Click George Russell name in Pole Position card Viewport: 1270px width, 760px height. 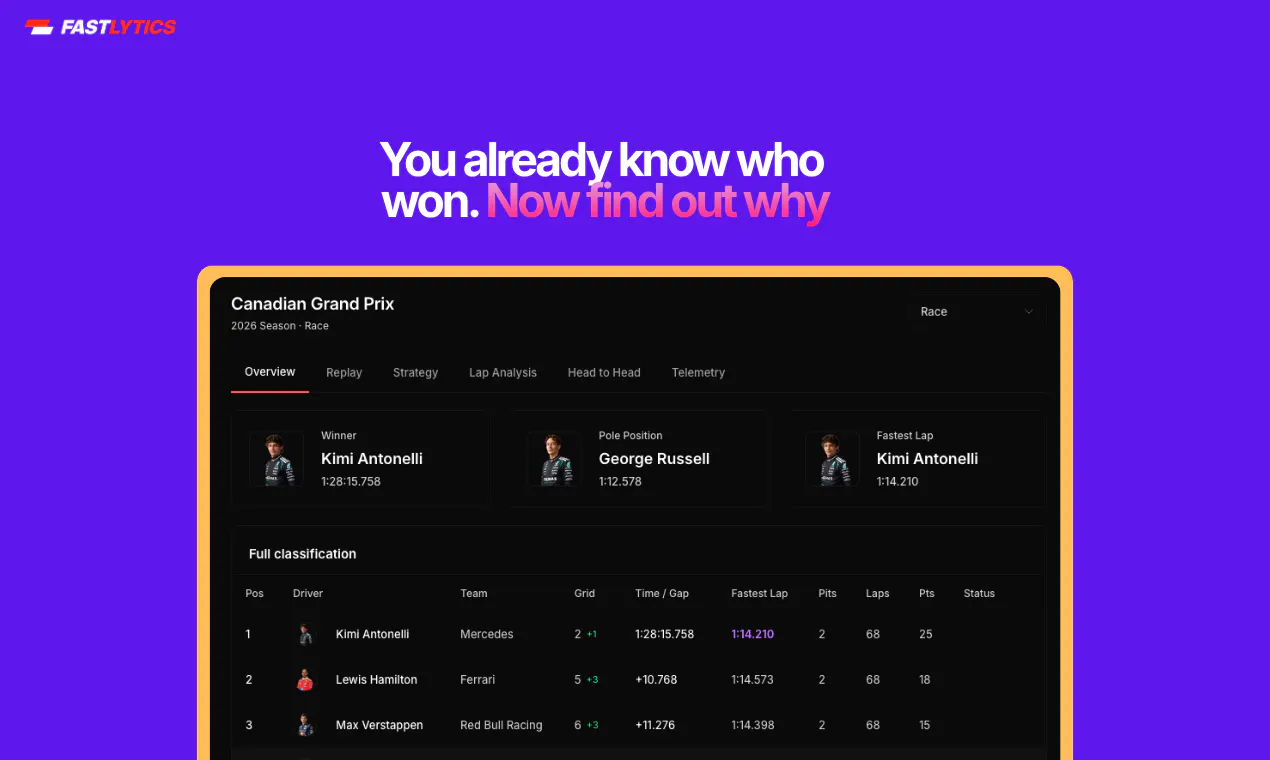pyautogui.click(x=654, y=459)
